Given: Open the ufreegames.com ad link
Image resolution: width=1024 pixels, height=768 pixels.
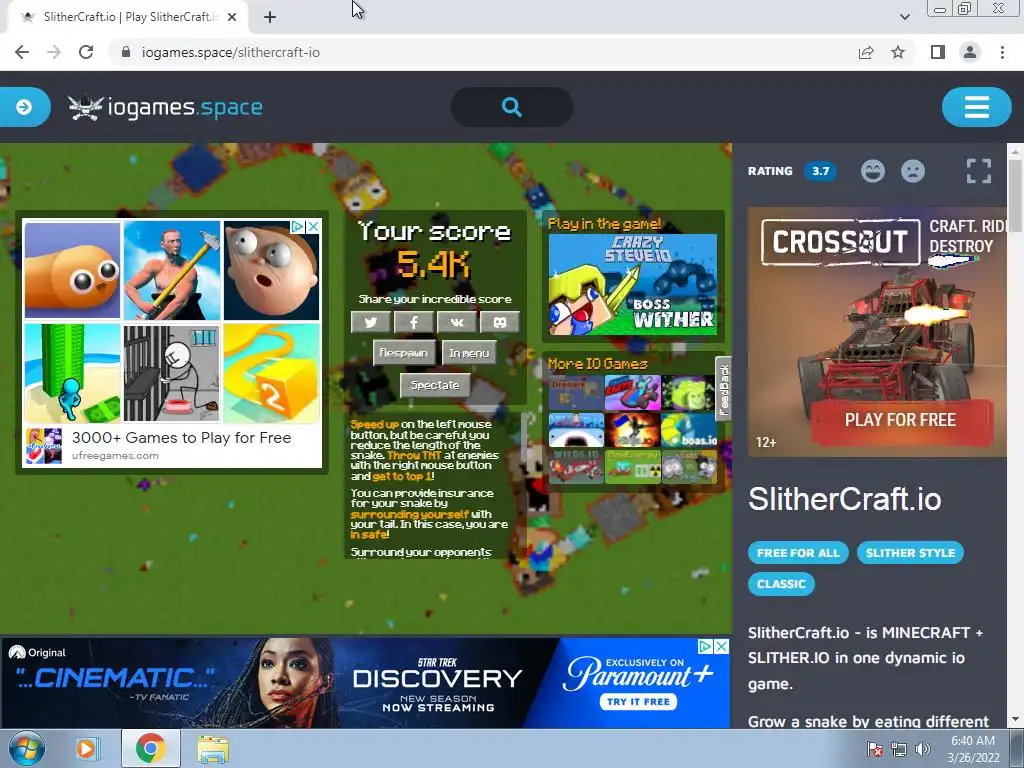Looking at the screenshot, I should tap(115, 456).
